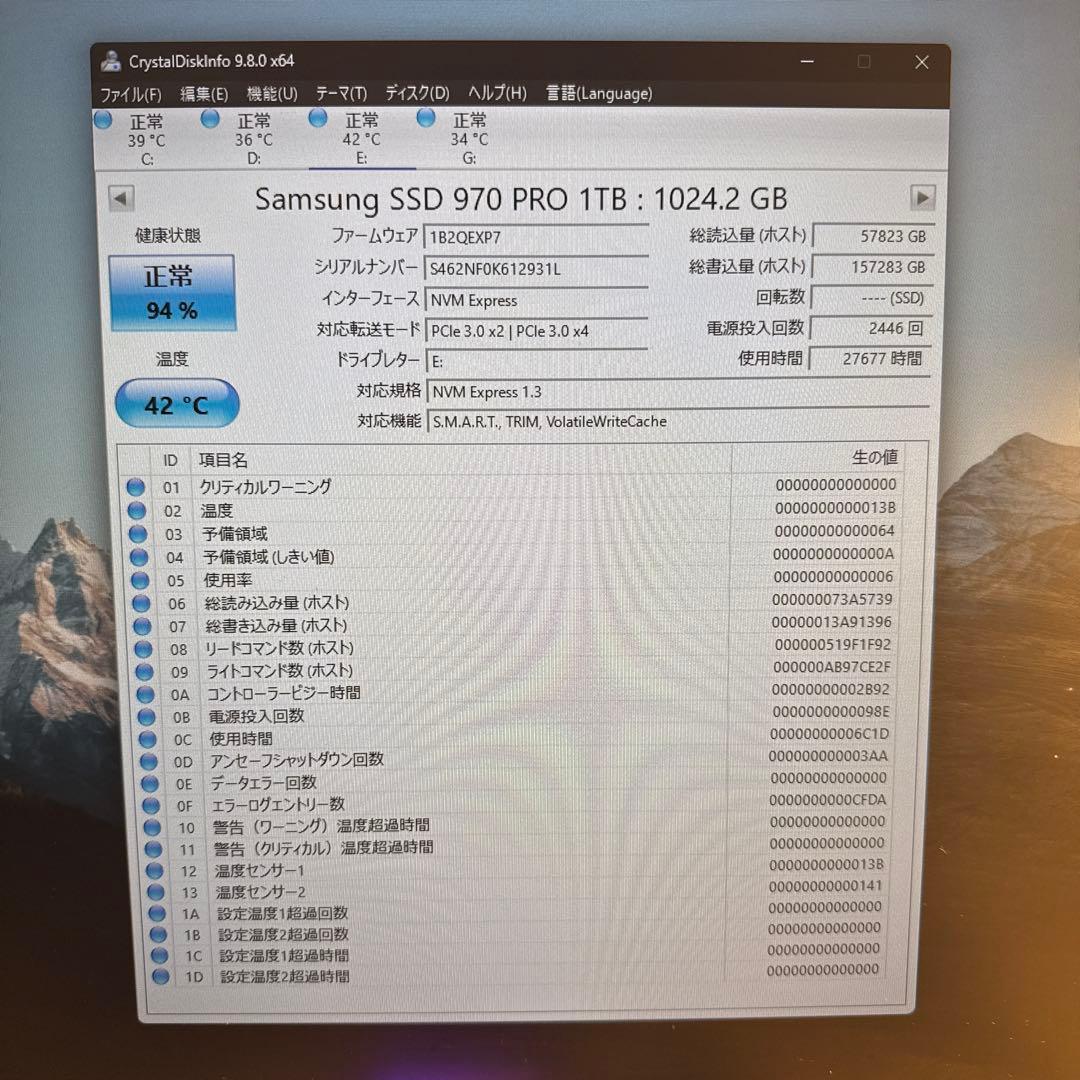Click status icon for 1A 設定温度1超過回数
Screen dimensions: 1080x1080
(x=157, y=914)
